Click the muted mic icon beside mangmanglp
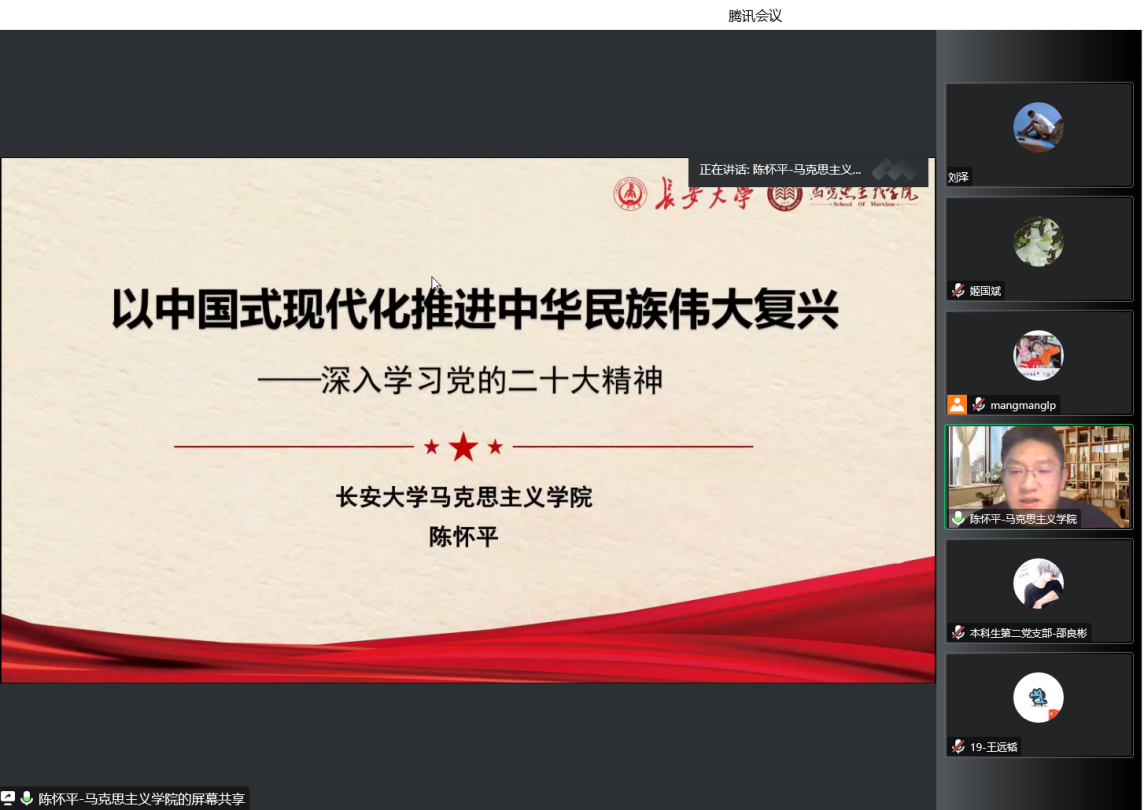This screenshot has width=1144, height=810. pos(979,405)
